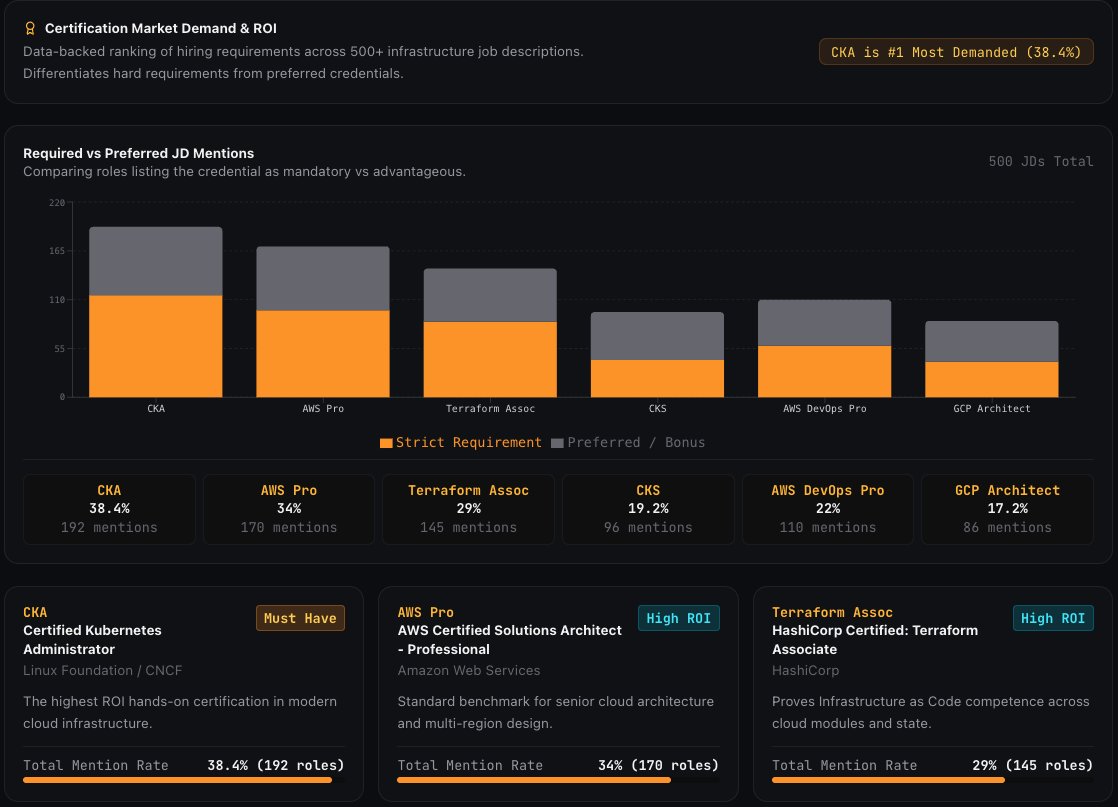
Task: Click 'Certified Kubernetes Administrator' card title
Action: pyautogui.click(x=92, y=639)
